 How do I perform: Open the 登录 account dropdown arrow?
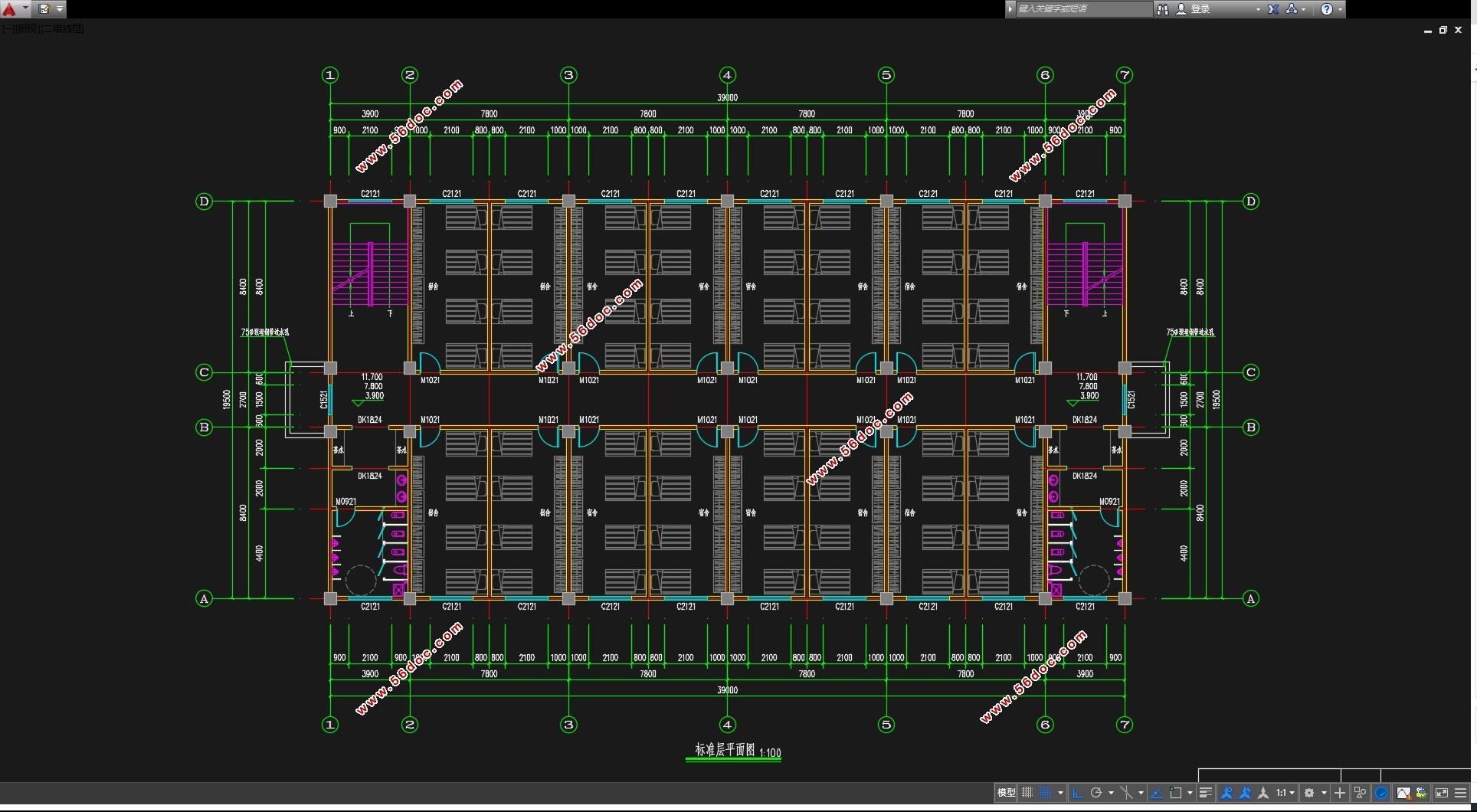coord(1258,10)
